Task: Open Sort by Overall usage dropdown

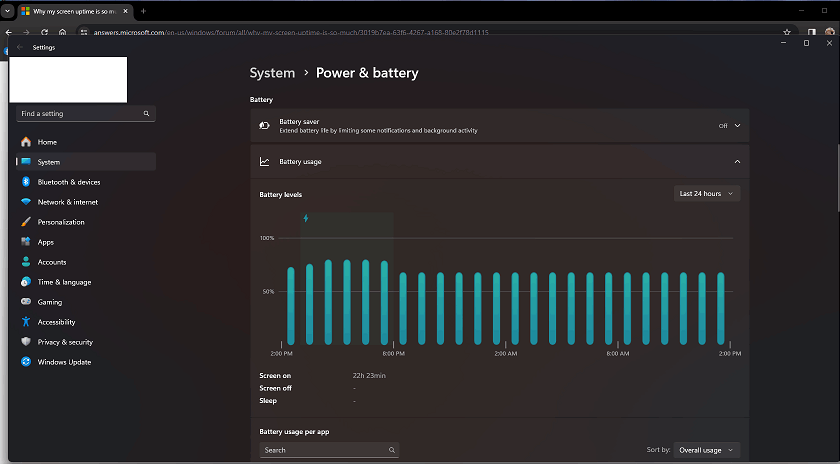Action: pos(707,450)
